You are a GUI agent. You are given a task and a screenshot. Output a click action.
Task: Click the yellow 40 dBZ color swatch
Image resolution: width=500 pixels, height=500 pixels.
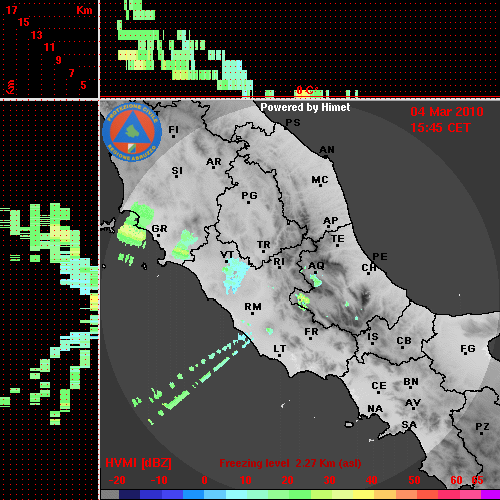(x=363, y=495)
